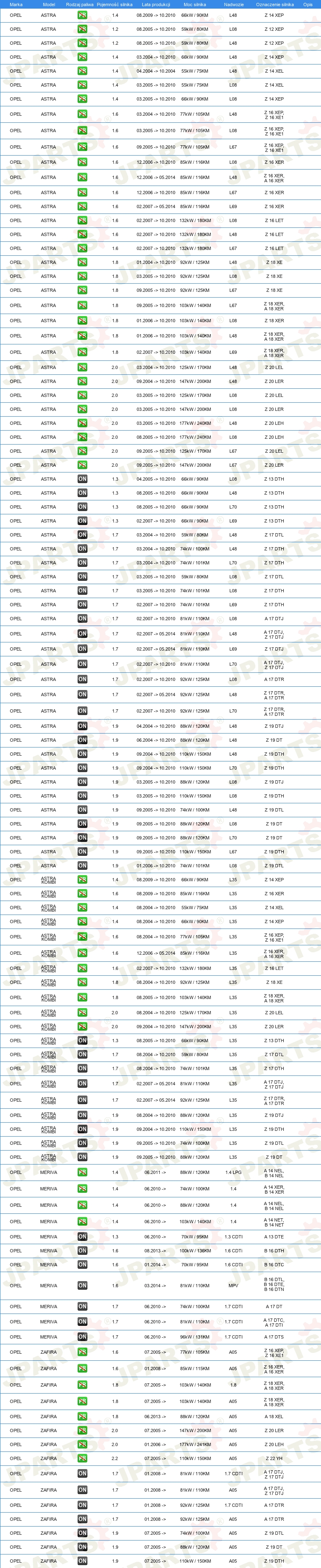Click petrol icon in Astra 04.2004 -> 10.2004 row
Screen dimensions: 321x1568
pyautogui.click(x=82, y=71)
